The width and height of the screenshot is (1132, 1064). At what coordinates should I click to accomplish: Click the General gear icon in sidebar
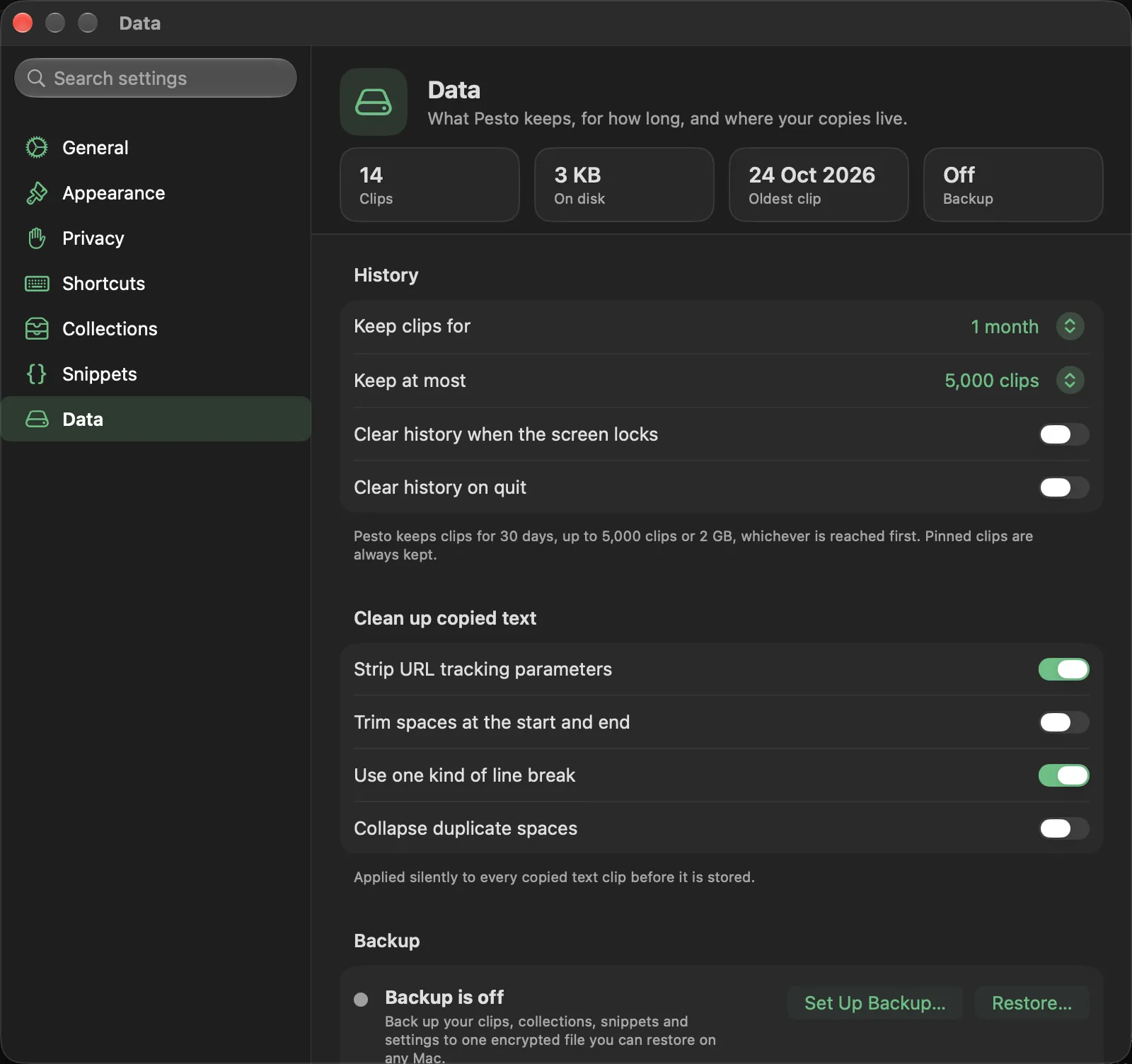tap(37, 147)
